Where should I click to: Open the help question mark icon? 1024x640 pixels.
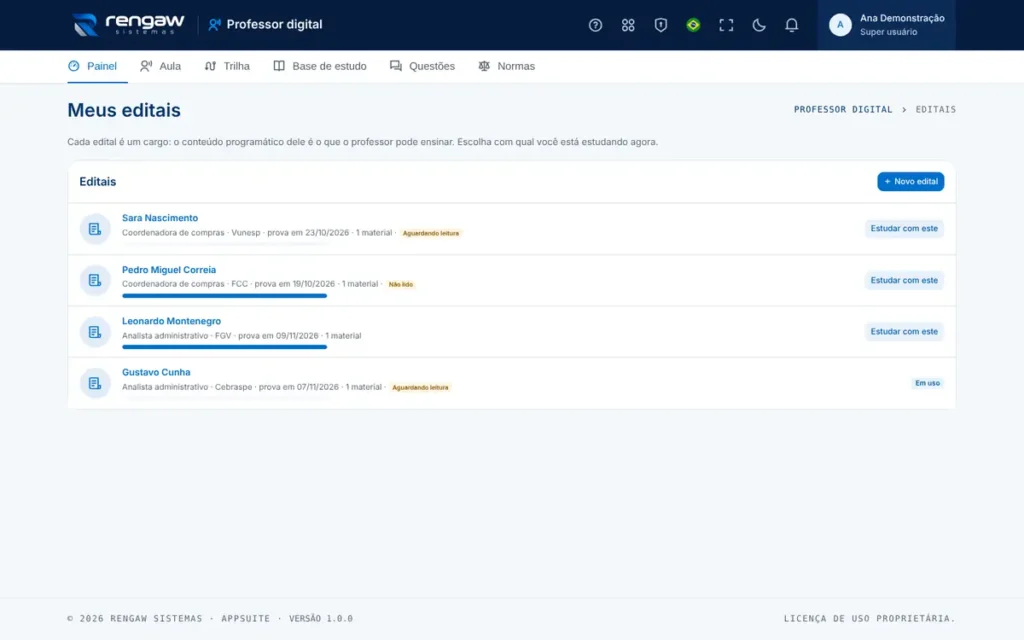point(595,25)
